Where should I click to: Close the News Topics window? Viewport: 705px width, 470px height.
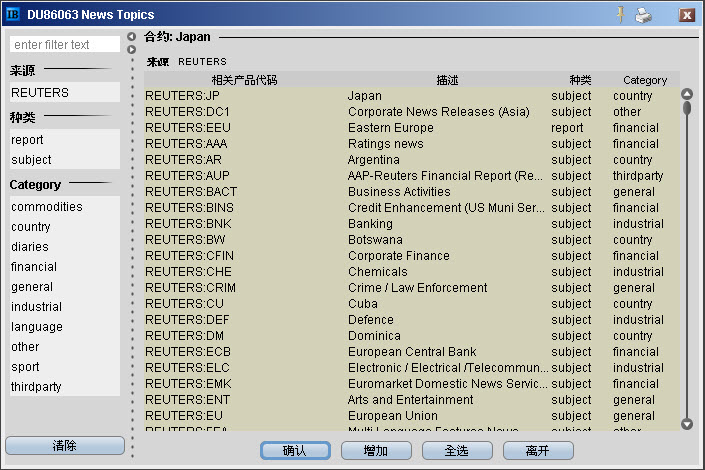(x=687, y=15)
